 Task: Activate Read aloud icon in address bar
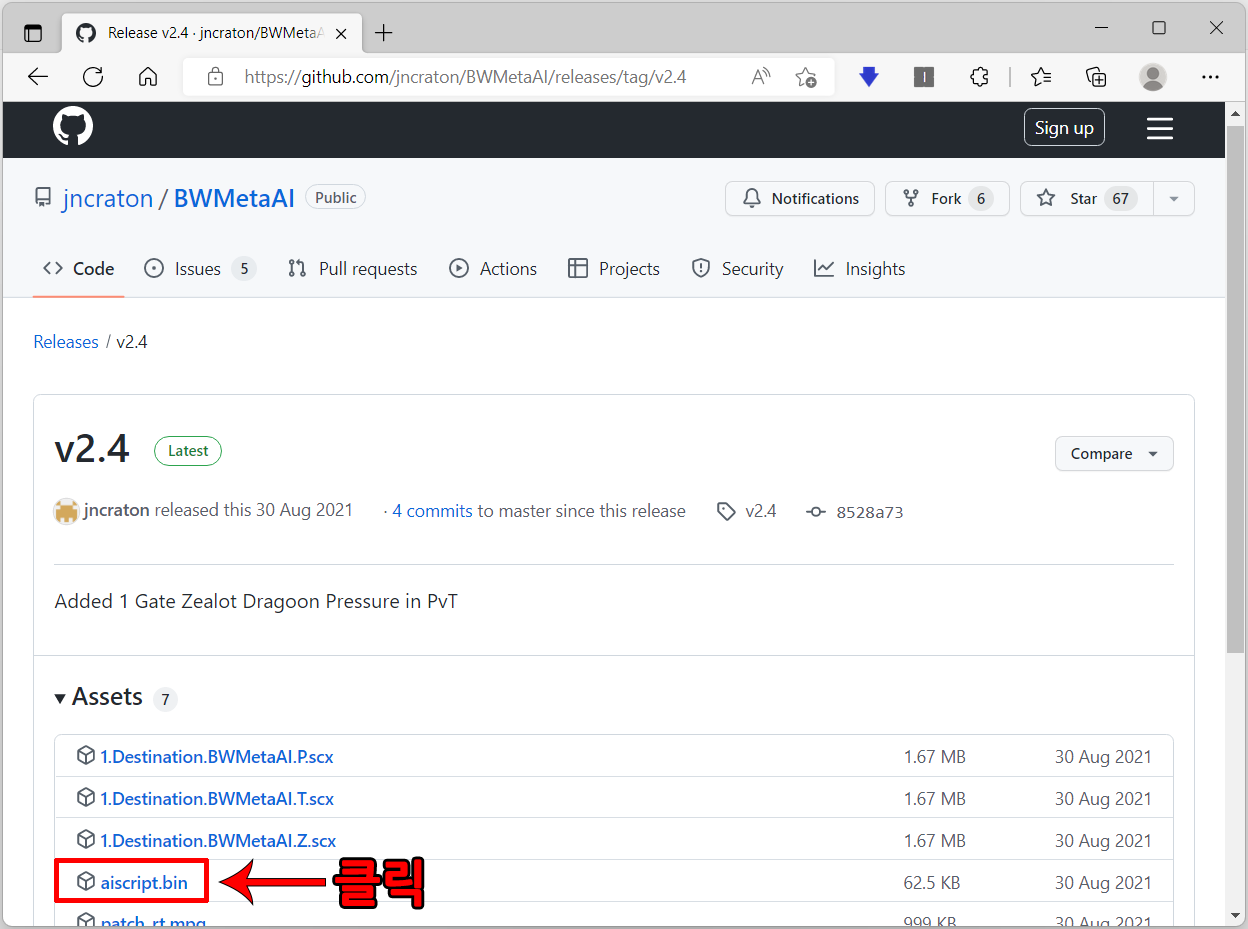[x=761, y=77]
